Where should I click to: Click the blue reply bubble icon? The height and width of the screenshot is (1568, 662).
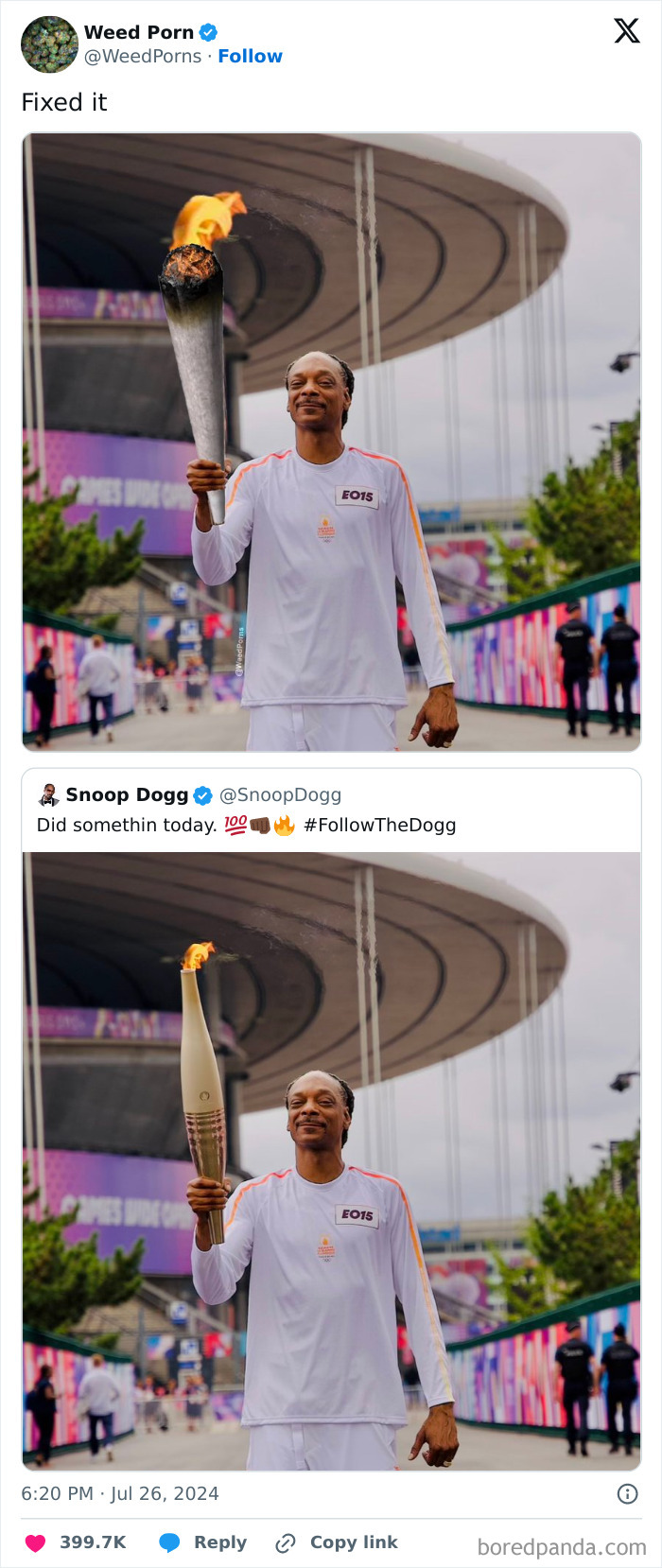point(169,1542)
